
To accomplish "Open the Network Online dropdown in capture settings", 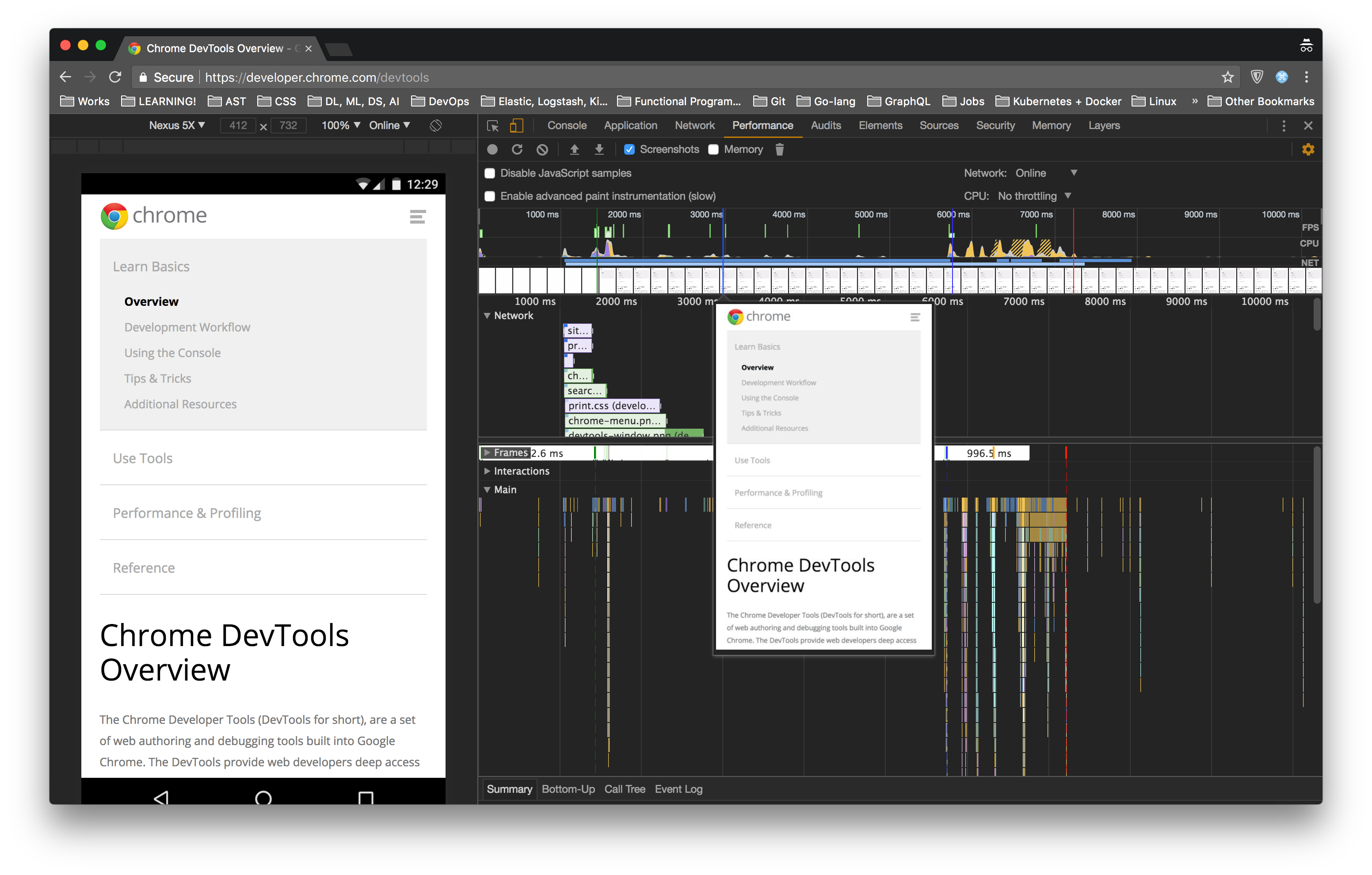I will click(1046, 173).
